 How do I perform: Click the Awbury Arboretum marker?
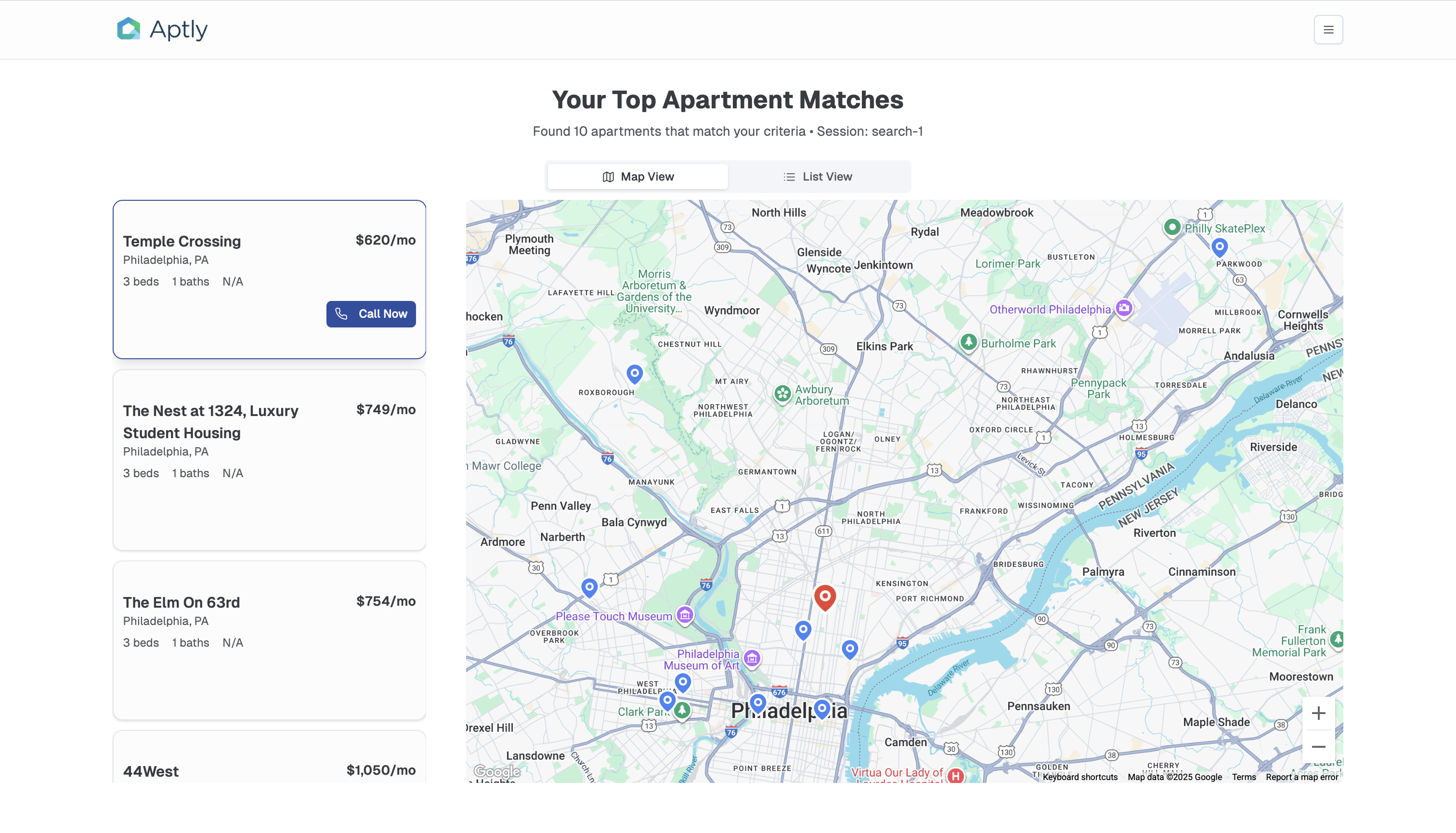(782, 393)
